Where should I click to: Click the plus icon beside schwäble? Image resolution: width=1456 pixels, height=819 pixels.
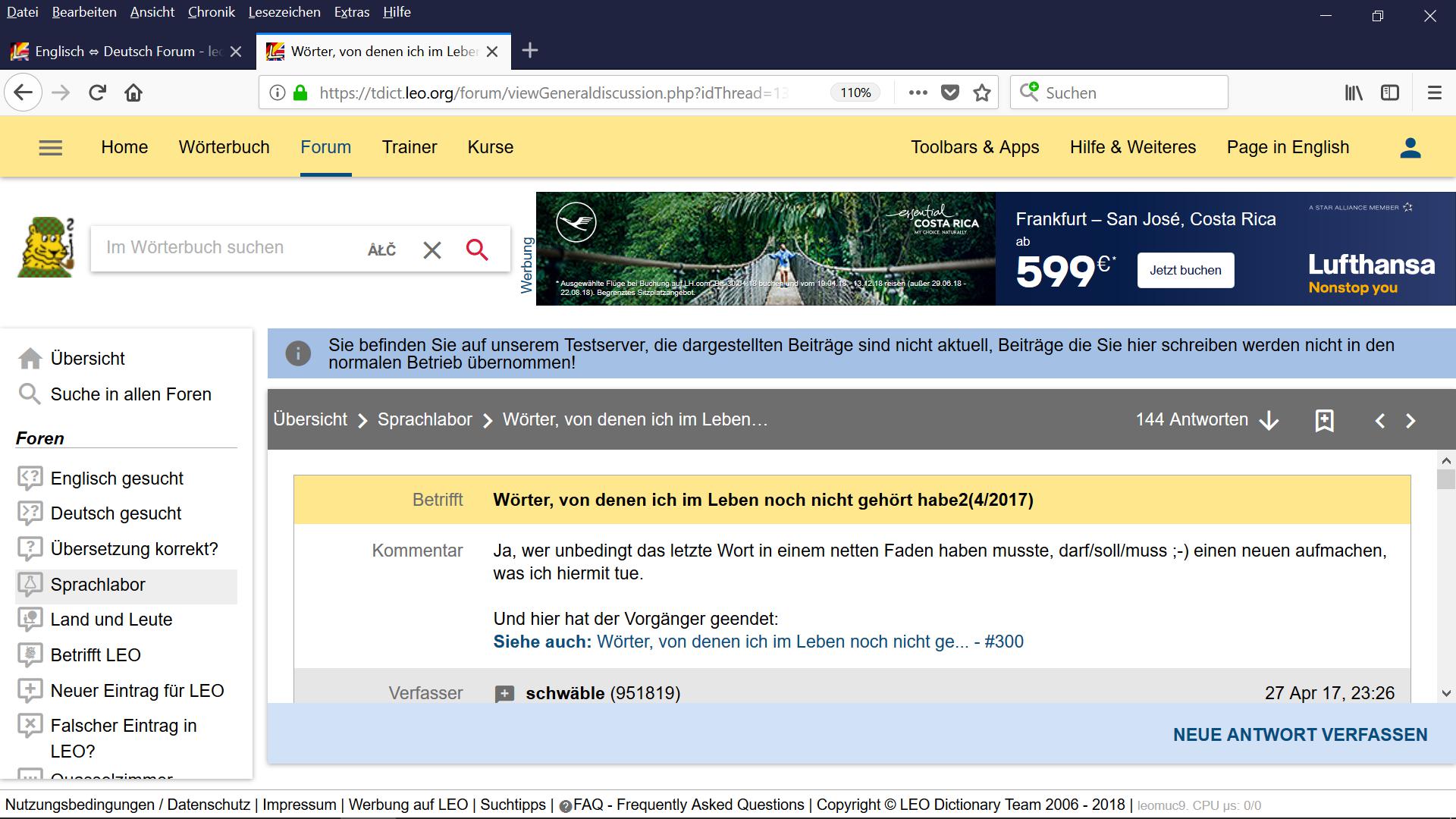click(x=504, y=694)
